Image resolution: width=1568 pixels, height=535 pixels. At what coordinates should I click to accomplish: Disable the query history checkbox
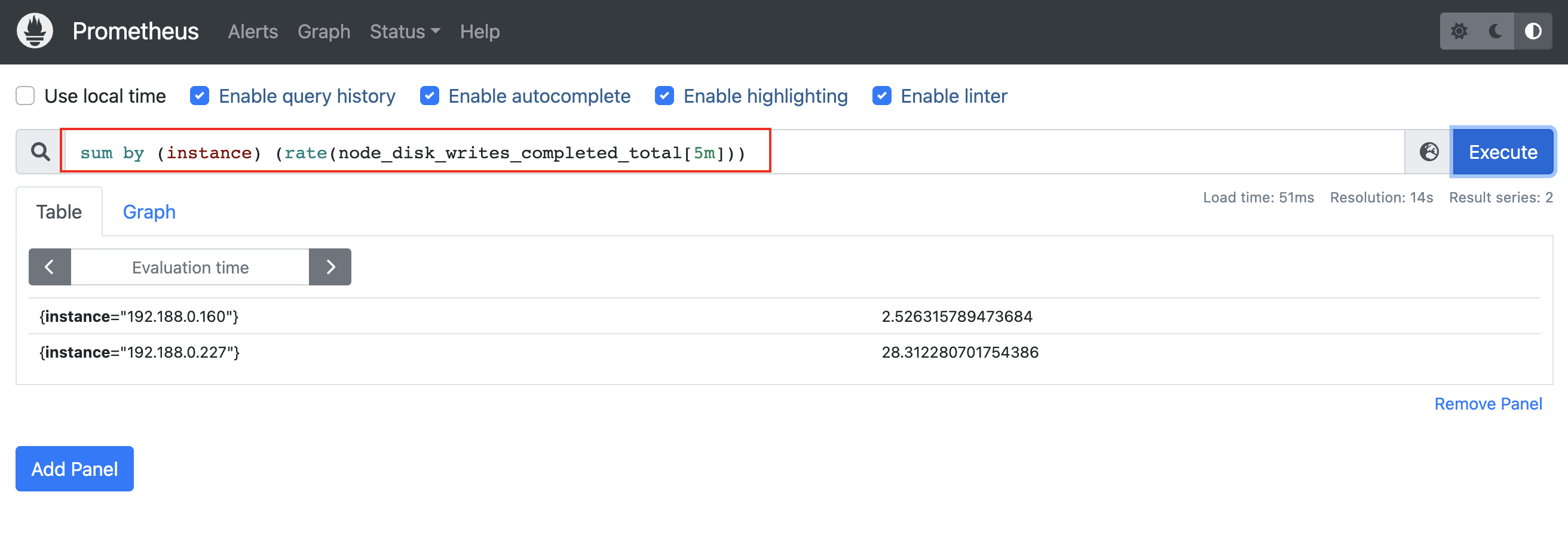tap(200, 96)
